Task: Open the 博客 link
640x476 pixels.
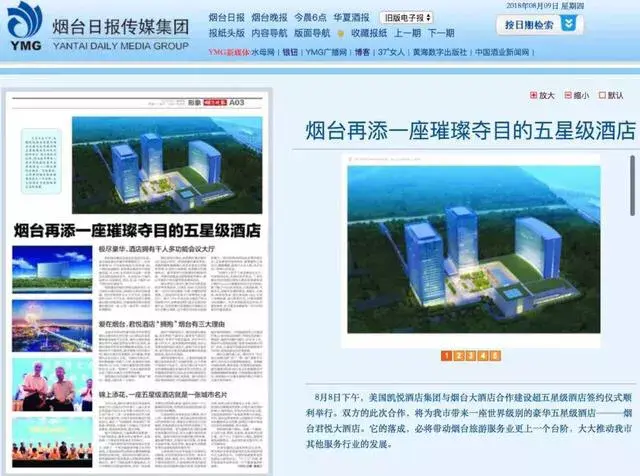Action: pyautogui.click(x=362, y=52)
